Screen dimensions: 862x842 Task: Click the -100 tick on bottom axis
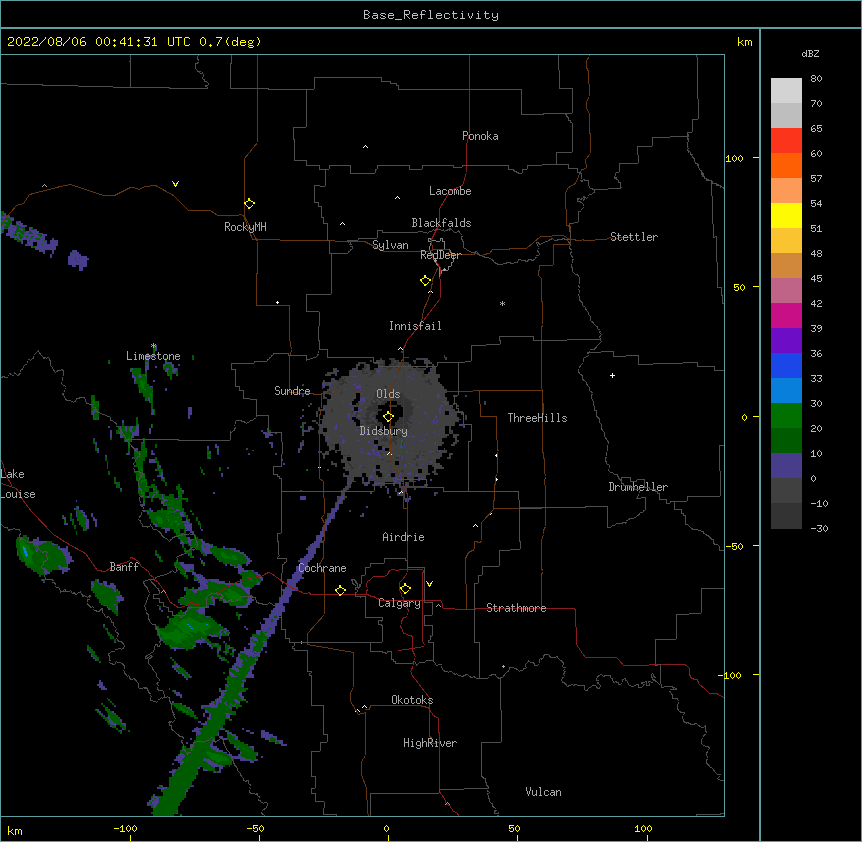coord(125,828)
